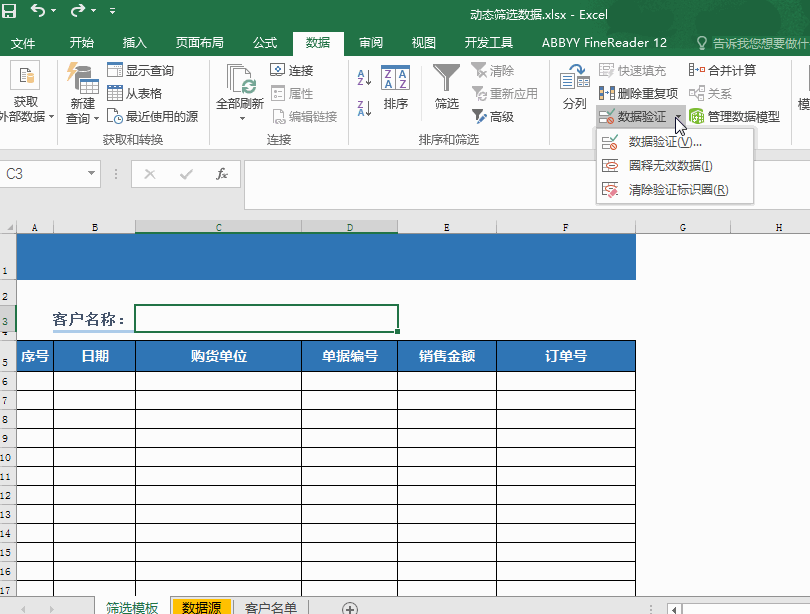Click the 销售金额 header cell
Viewport: 810px width, 614px height.
[x=447, y=356]
